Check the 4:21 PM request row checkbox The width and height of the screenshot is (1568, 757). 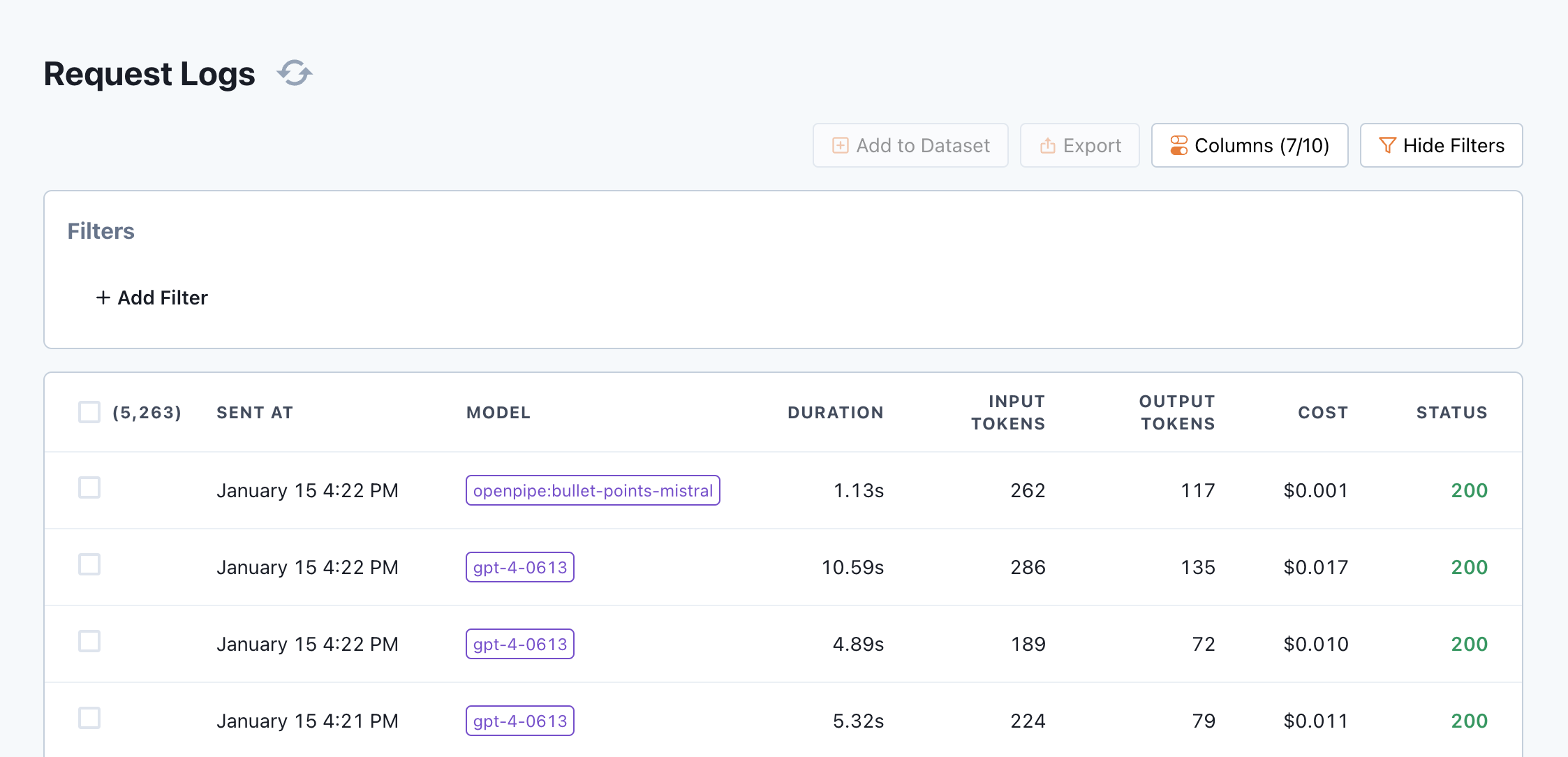tap(89, 718)
